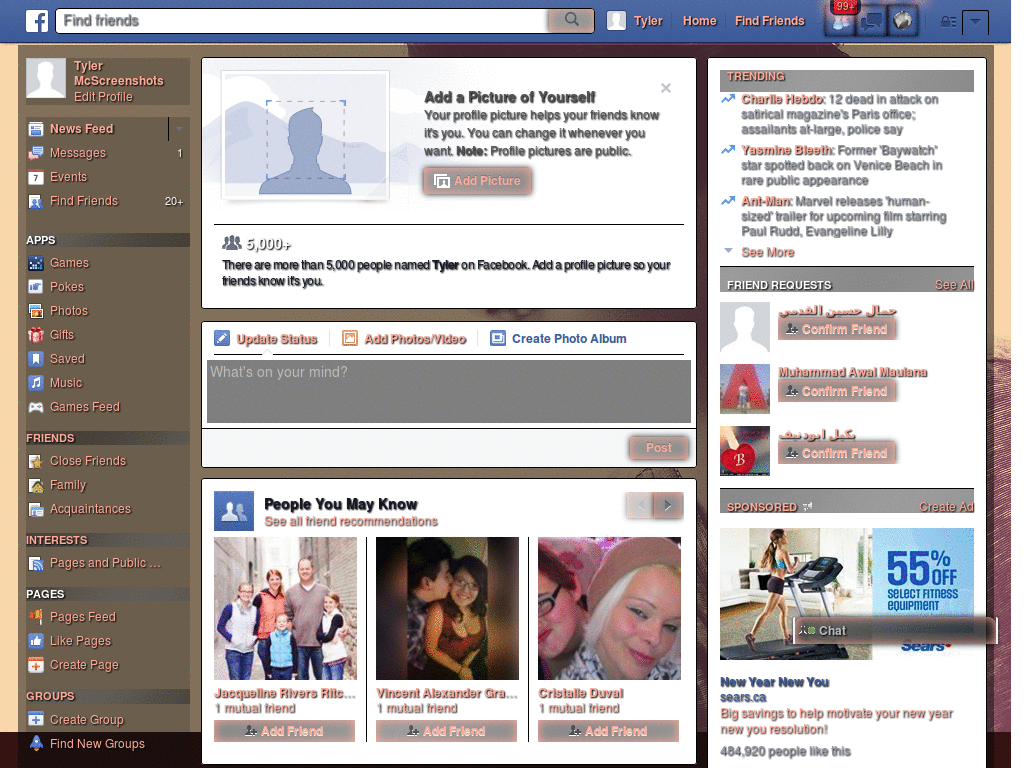Click the Create Group plus icon
Viewport: 1024px width, 768px height.
click(x=36, y=719)
